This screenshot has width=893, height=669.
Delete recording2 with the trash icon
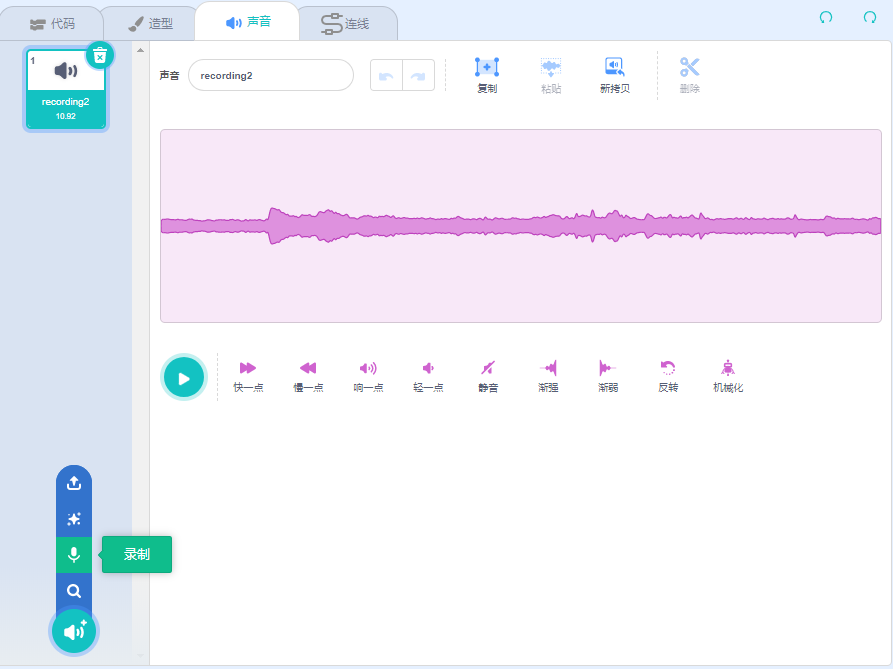tap(100, 56)
